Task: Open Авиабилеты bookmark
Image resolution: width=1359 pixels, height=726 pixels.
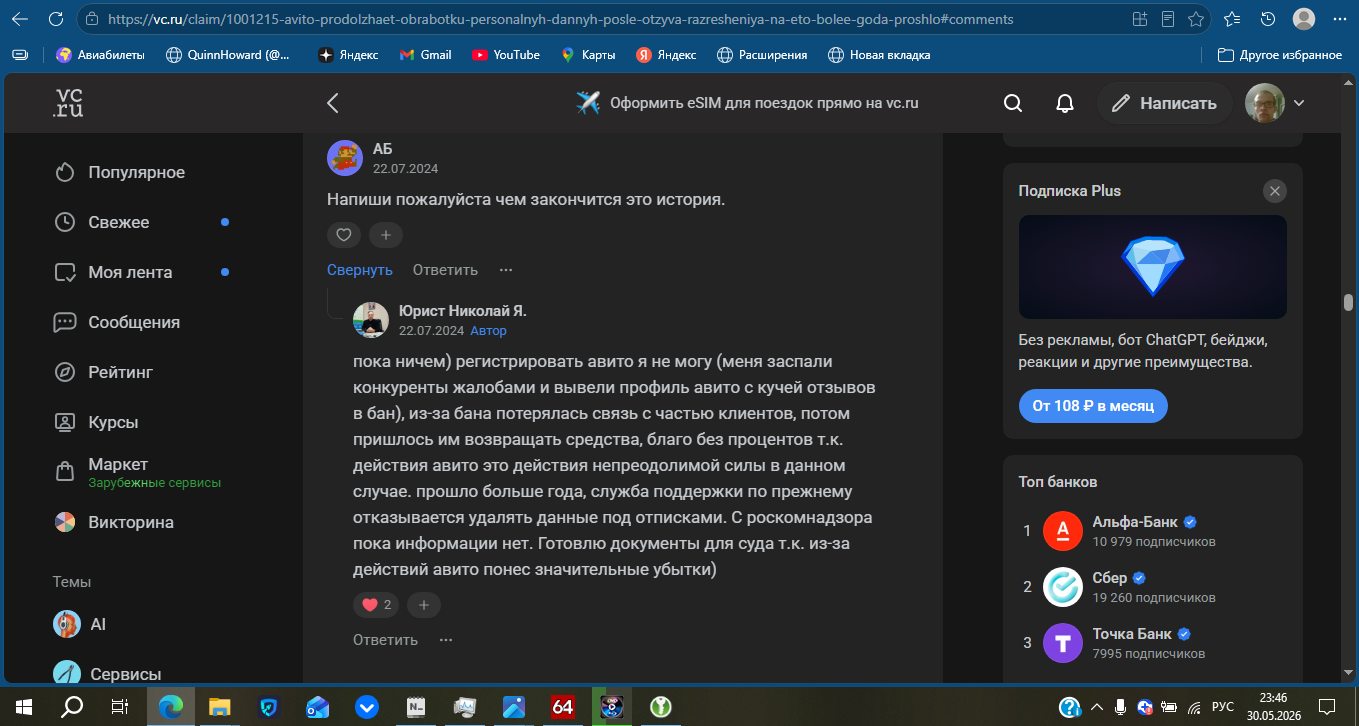Action: (x=100, y=55)
